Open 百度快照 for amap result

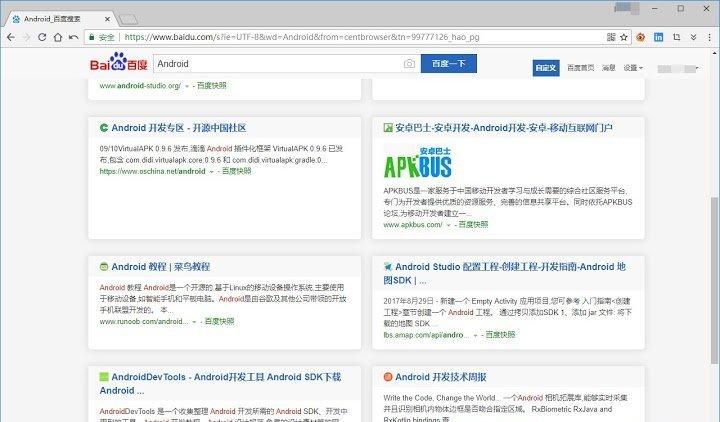tap(501, 335)
